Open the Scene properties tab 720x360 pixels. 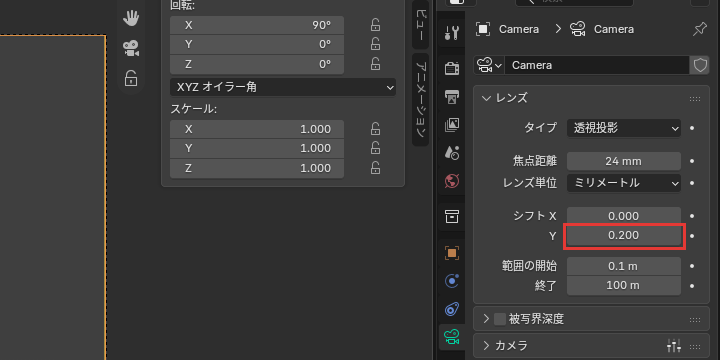tap(452, 153)
